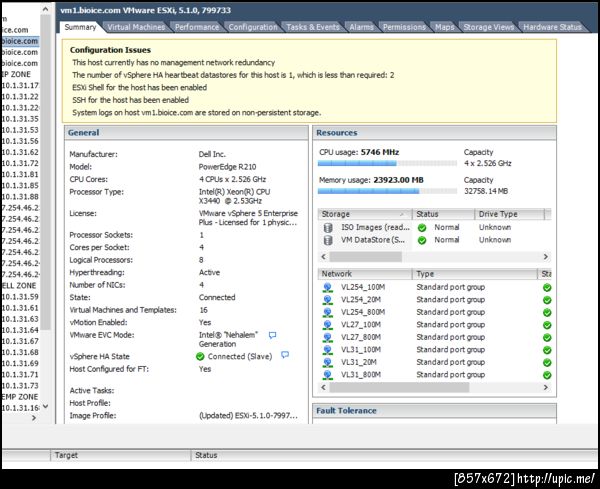Click the green Normal status icon for VM DataStore
This screenshot has width=600, height=489.
point(422,240)
